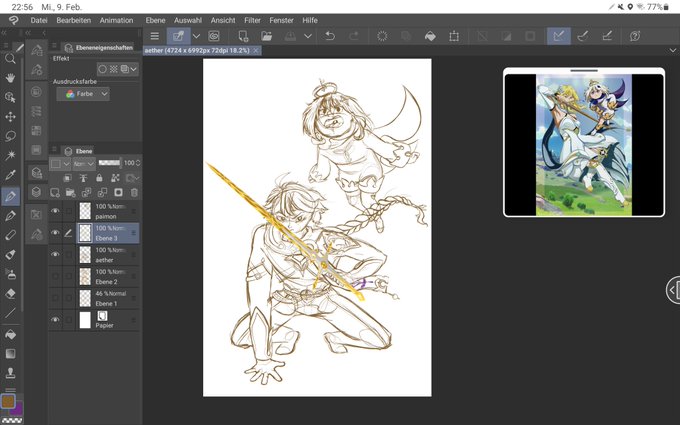This screenshot has width=680, height=425.
Task: Toggle Set as reference layer lighthouse icon
Action: click(83, 178)
